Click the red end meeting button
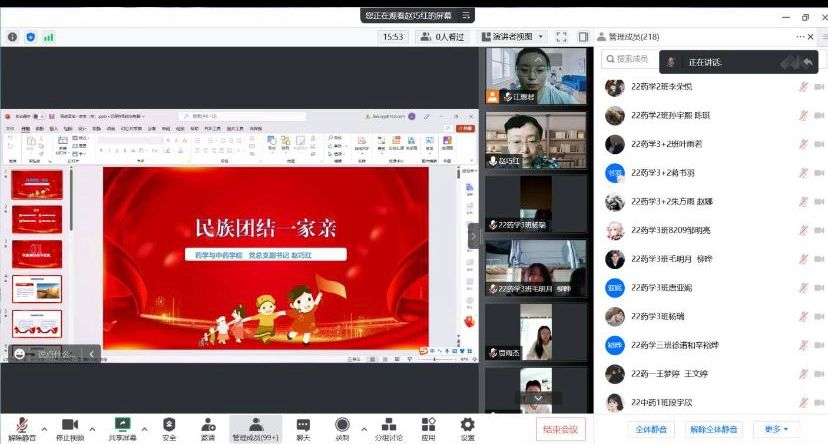The image size is (828, 444). tap(560, 429)
